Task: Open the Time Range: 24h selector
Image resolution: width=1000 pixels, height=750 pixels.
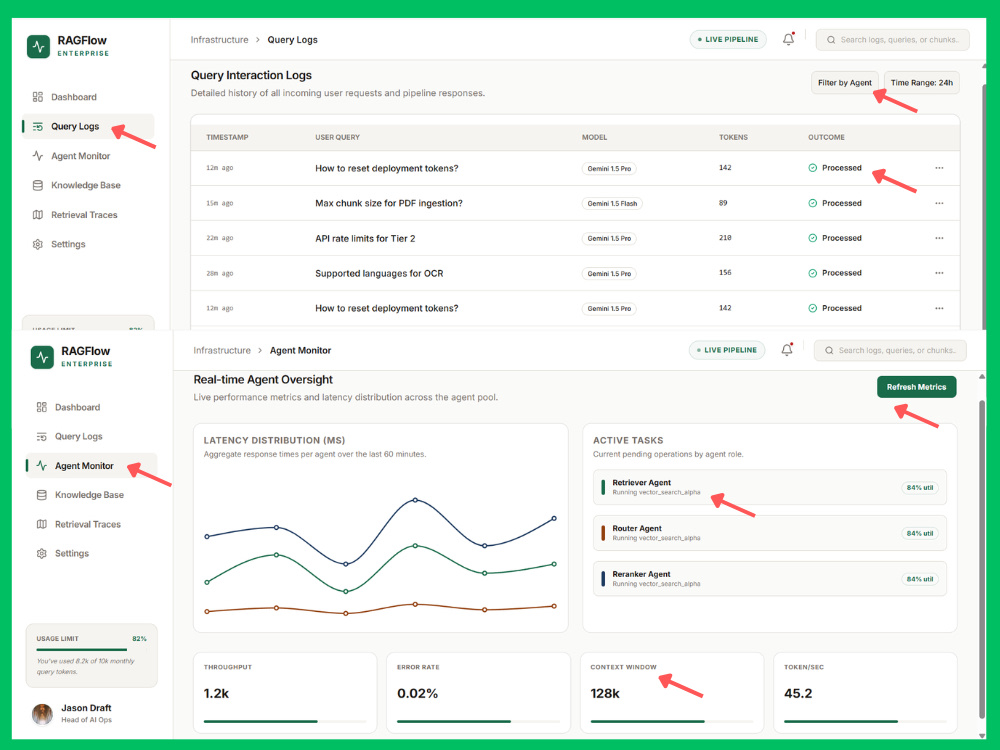Action: (922, 83)
